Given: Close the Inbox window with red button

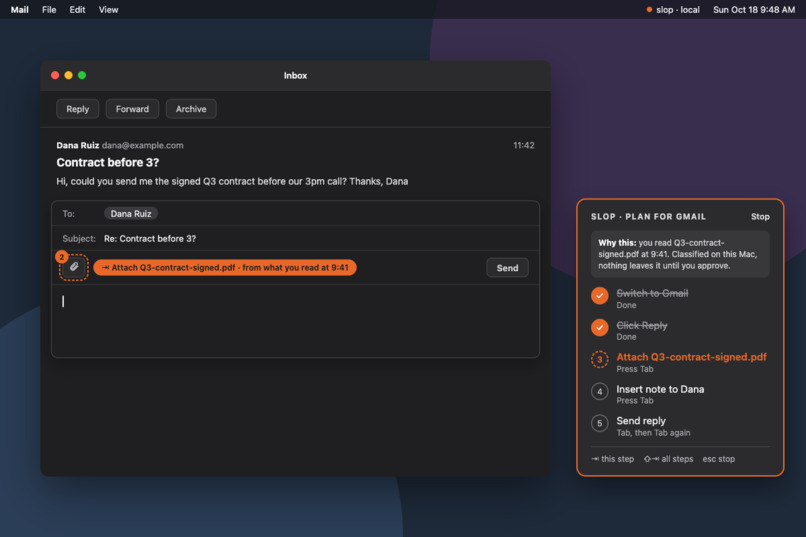Looking at the screenshot, I should point(55,75).
